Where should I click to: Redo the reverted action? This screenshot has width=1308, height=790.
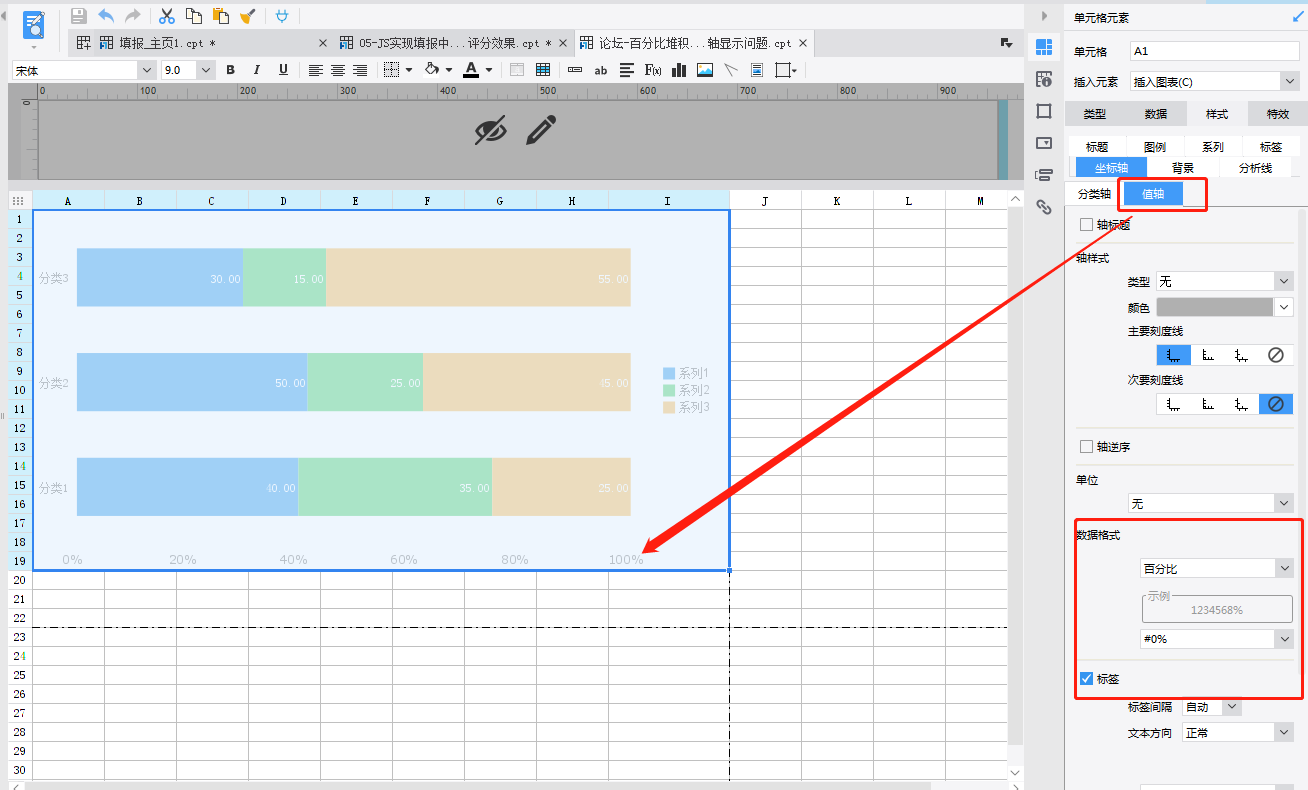click(132, 16)
